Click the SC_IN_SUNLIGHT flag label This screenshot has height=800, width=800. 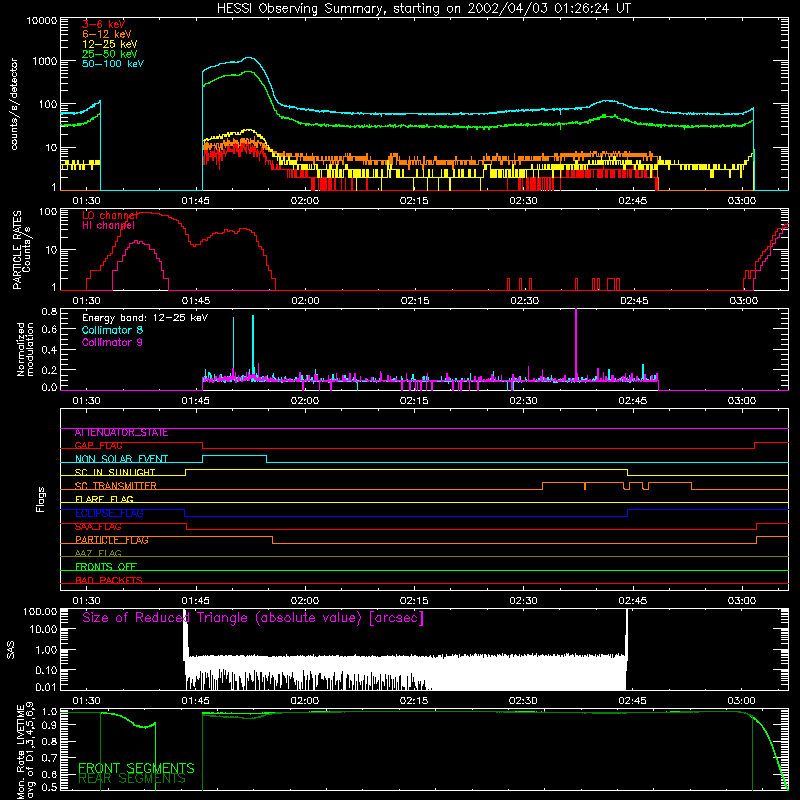pos(115,472)
